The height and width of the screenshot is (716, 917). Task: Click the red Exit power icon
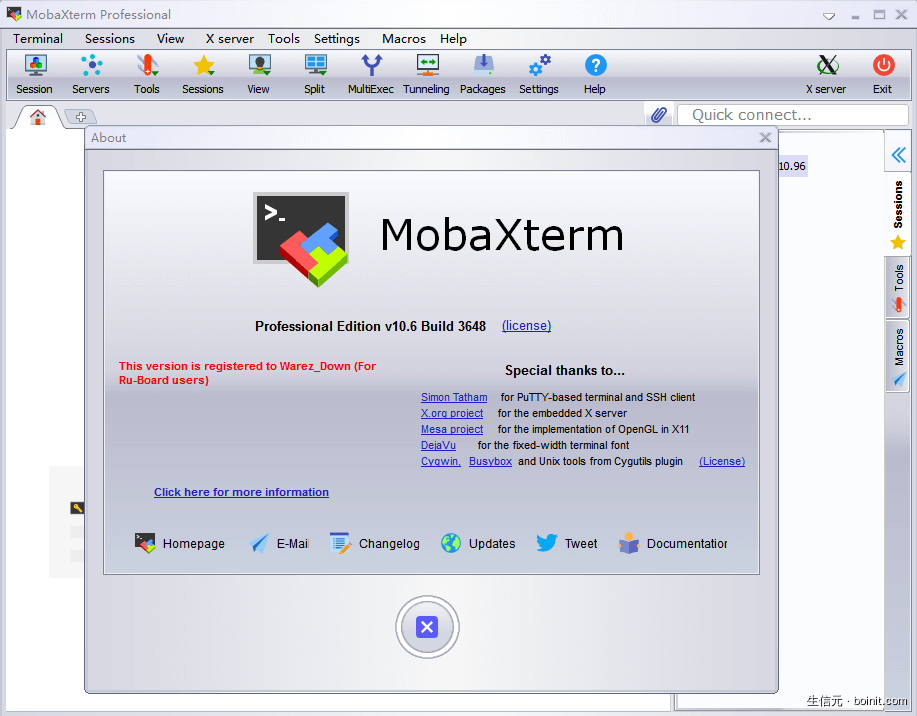pyautogui.click(x=883, y=74)
